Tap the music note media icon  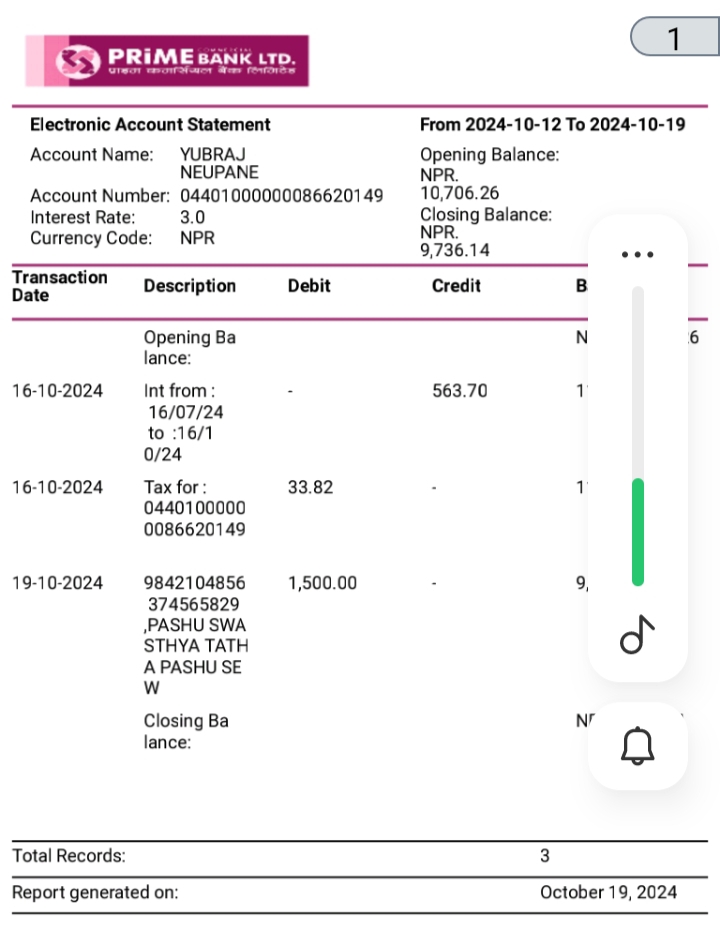tap(637, 634)
